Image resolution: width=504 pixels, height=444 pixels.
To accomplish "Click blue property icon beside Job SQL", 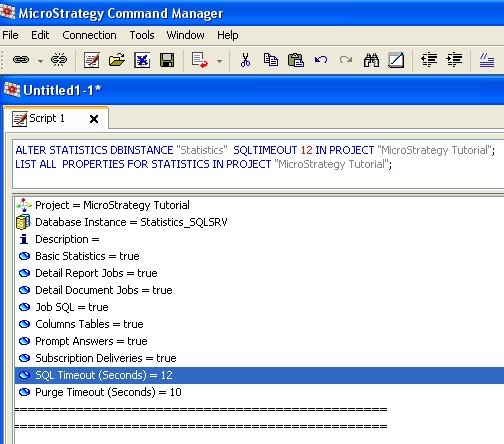I will tap(24, 307).
